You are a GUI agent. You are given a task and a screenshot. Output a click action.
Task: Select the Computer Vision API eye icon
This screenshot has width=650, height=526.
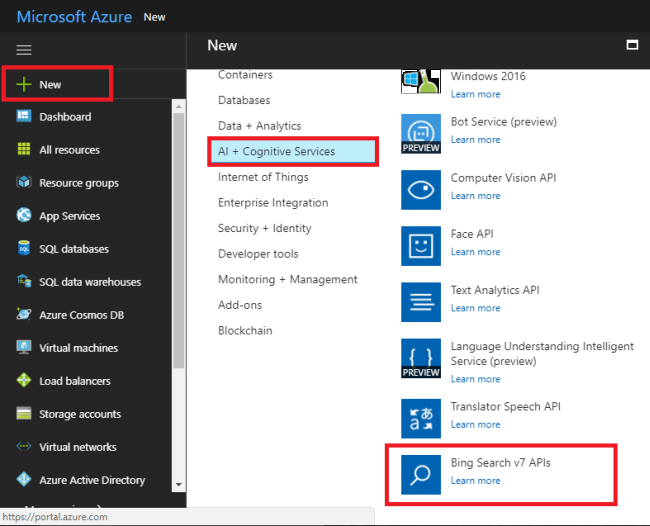tap(421, 189)
